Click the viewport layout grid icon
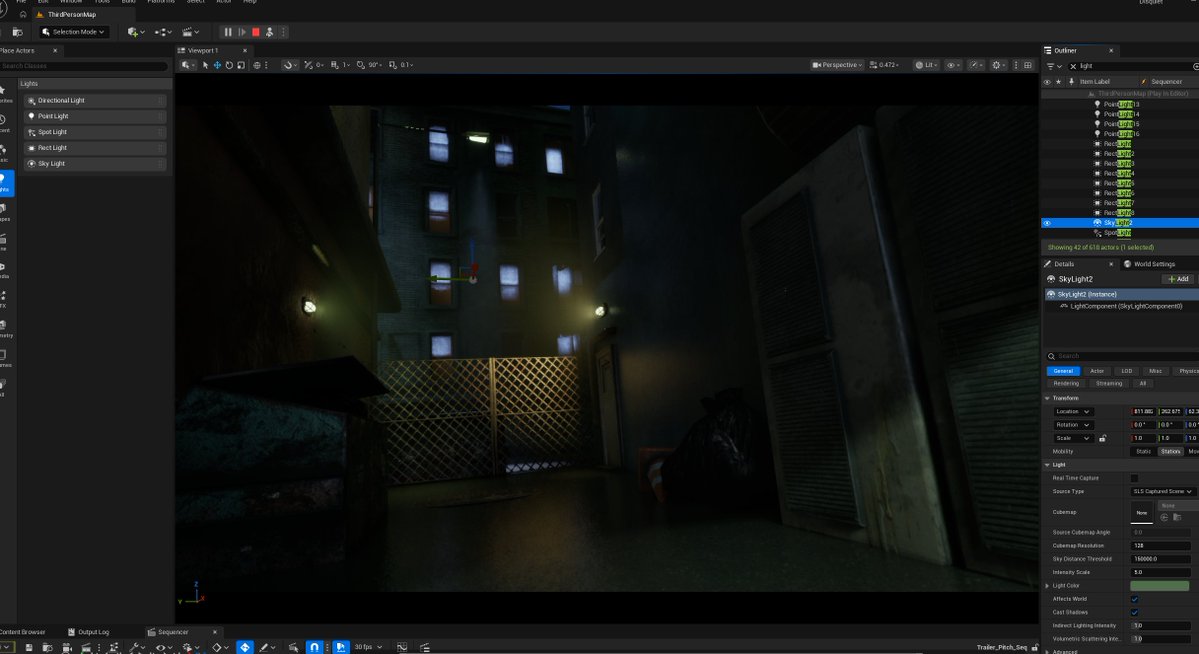Image resolution: width=1199 pixels, height=654 pixels. click(1028, 65)
